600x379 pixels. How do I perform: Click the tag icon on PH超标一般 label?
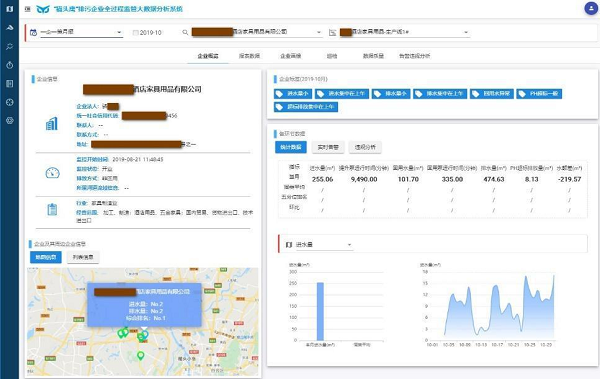pyautogui.click(x=522, y=94)
